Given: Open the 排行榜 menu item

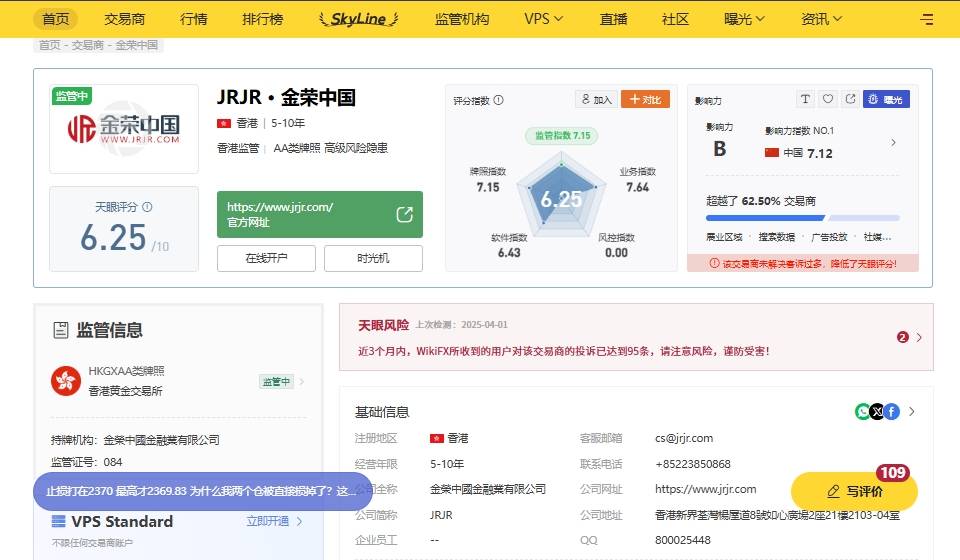Looking at the screenshot, I should (263, 19).
